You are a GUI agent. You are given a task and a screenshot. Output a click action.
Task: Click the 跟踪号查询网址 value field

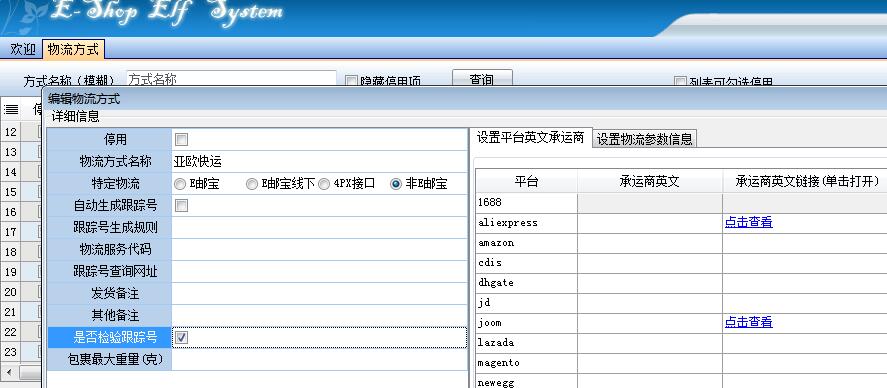pos(319,272)
